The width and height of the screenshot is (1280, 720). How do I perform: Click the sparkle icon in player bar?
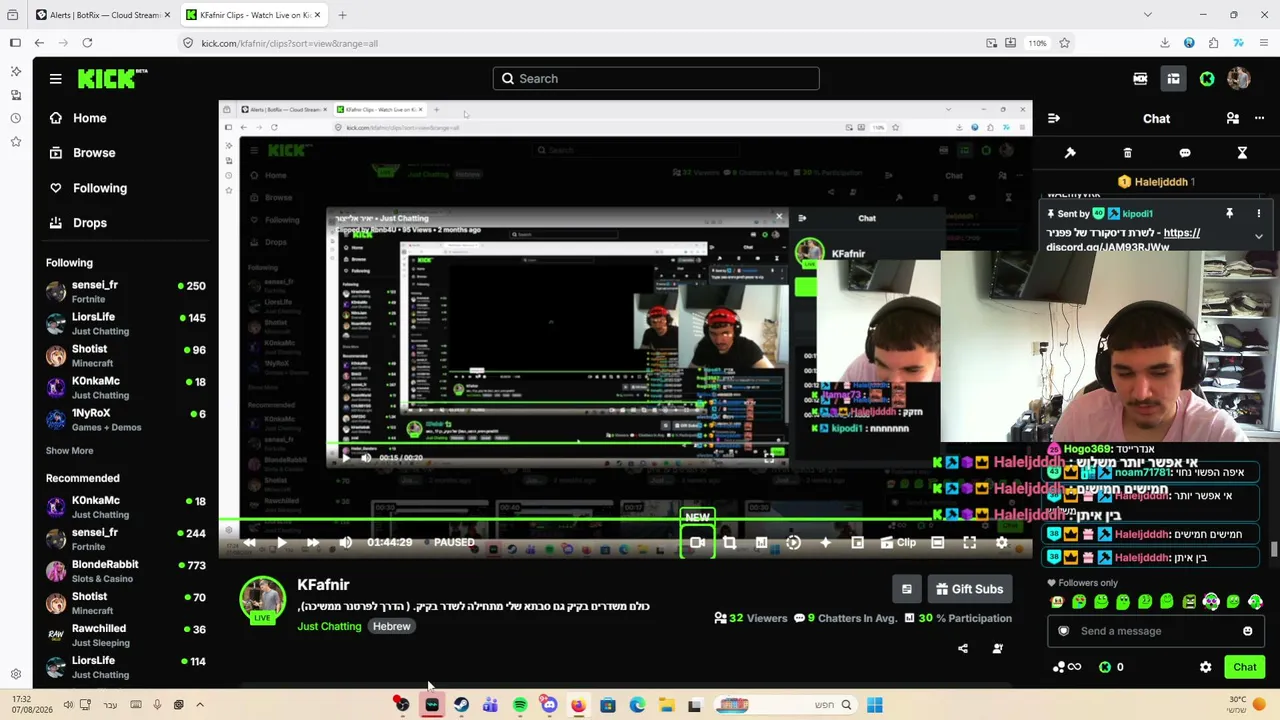click(x=825, y=543)
